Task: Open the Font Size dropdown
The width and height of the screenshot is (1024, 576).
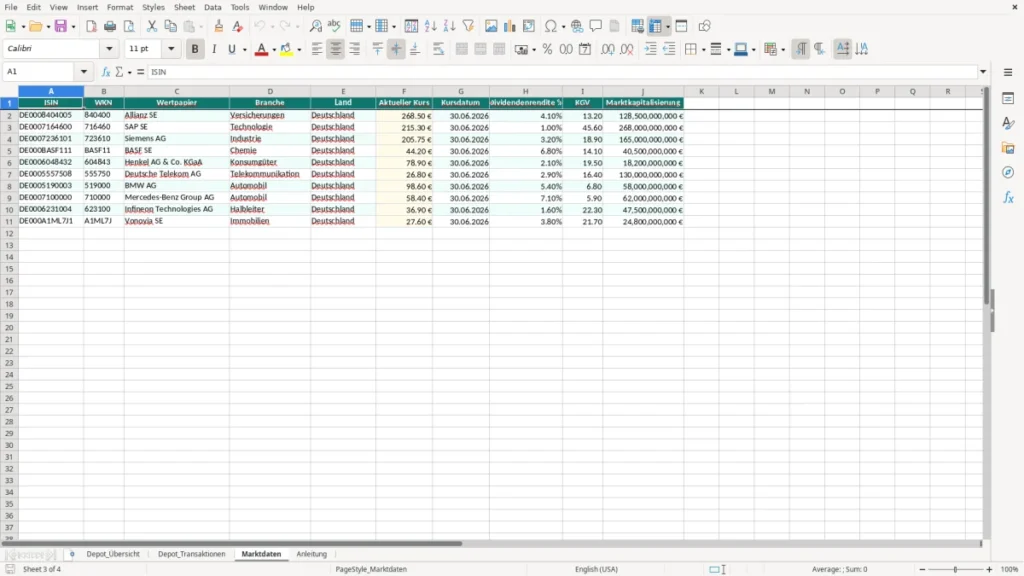Action: tap(171, 49)
